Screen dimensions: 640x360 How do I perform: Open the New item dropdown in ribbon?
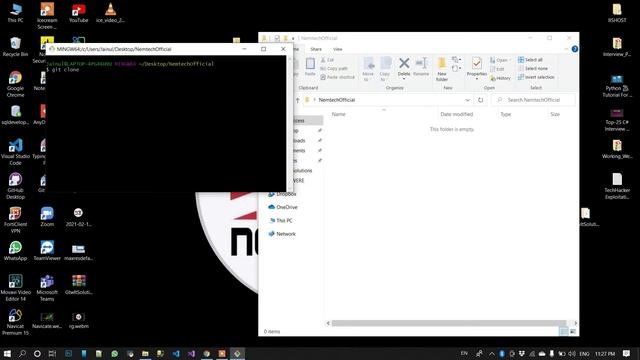pos(456,60)
